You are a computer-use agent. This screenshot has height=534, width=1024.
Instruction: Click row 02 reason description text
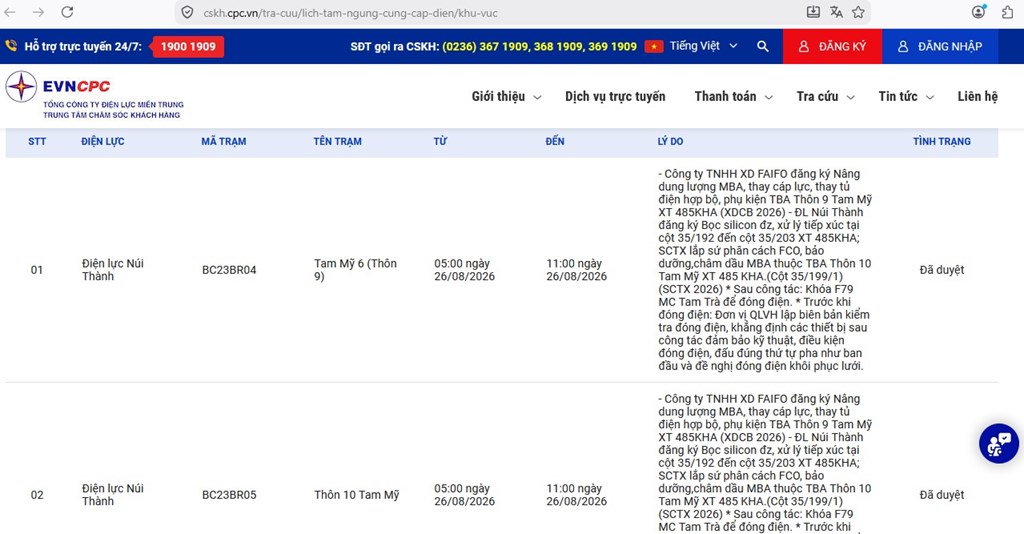click(765, 463)
